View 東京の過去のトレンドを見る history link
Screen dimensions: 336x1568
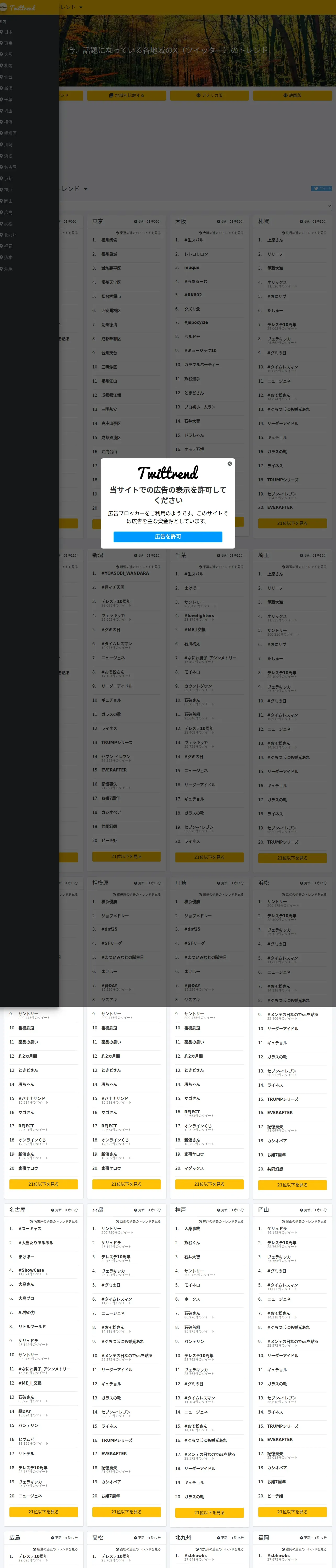click(x=138, y=233)
